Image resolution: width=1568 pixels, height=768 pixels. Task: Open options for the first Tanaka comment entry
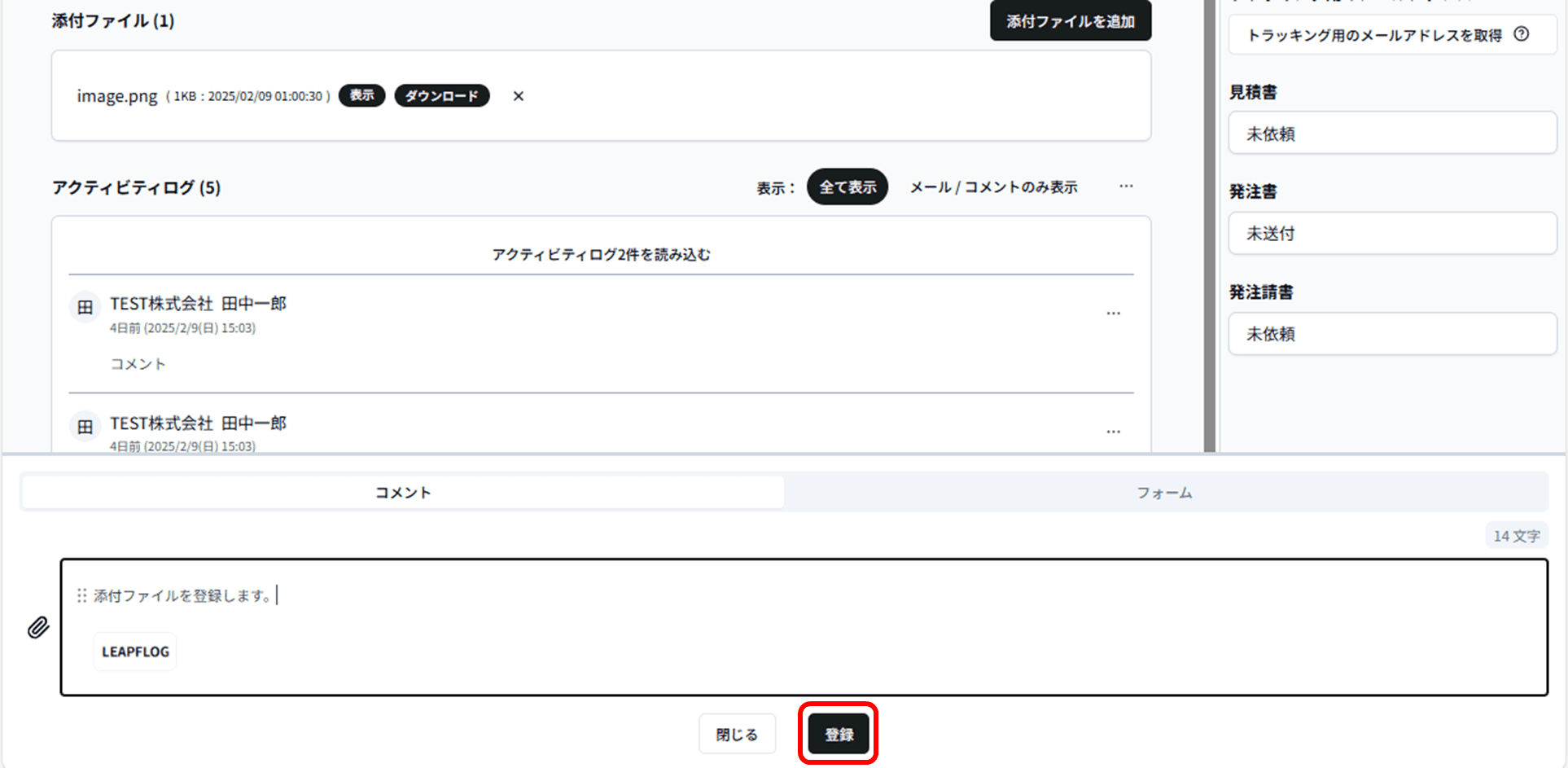click(x=1113, y=314)
